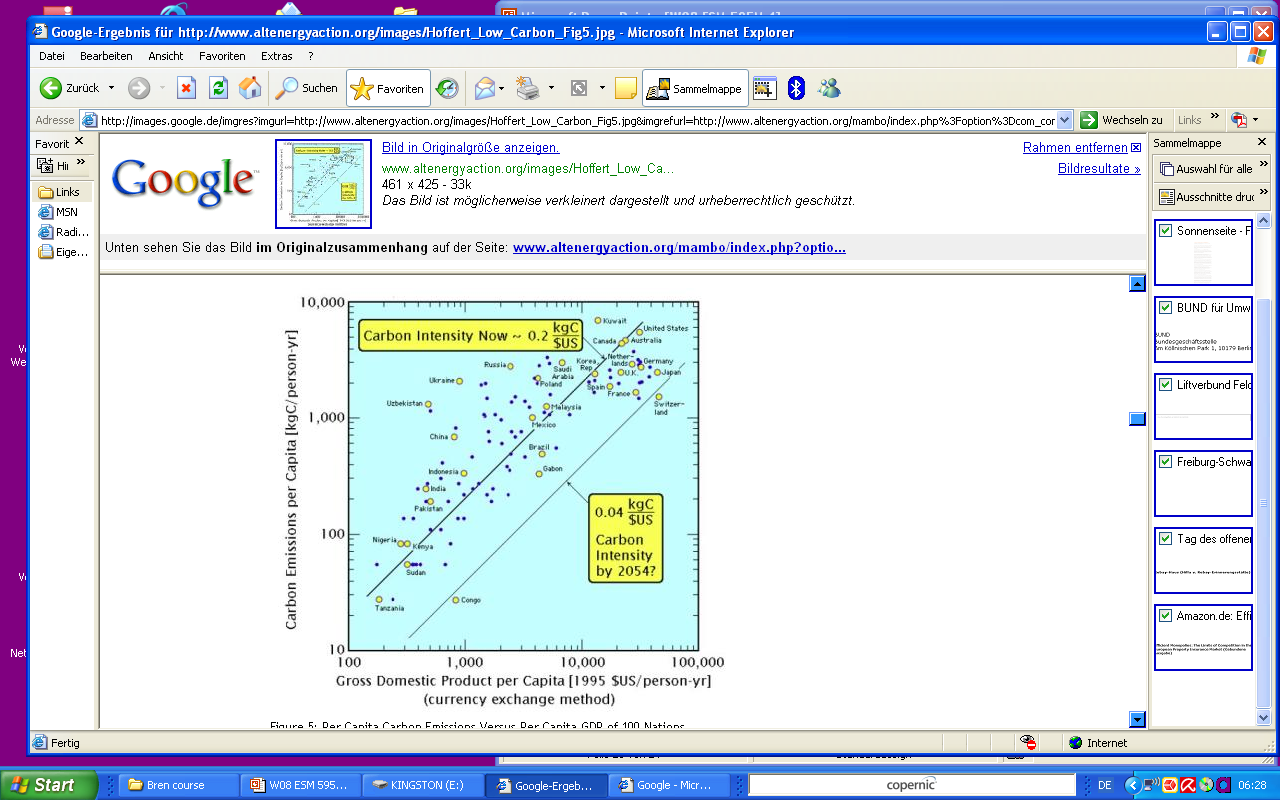Open the print button dropdown arrow

coord(551,88)
